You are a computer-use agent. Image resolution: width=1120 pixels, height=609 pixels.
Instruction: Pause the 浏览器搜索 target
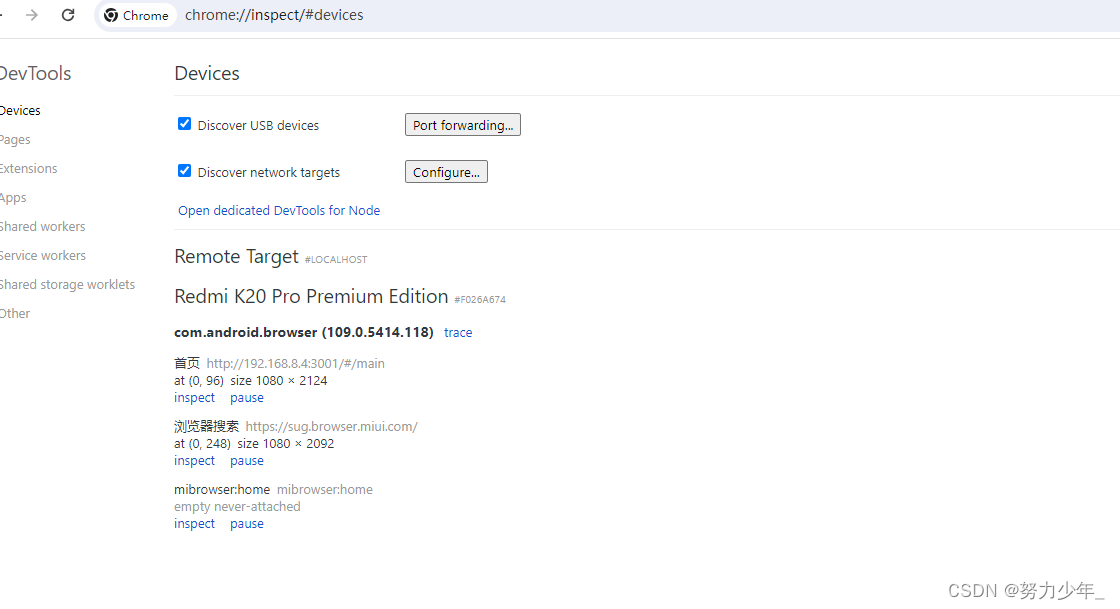point(246,460)
